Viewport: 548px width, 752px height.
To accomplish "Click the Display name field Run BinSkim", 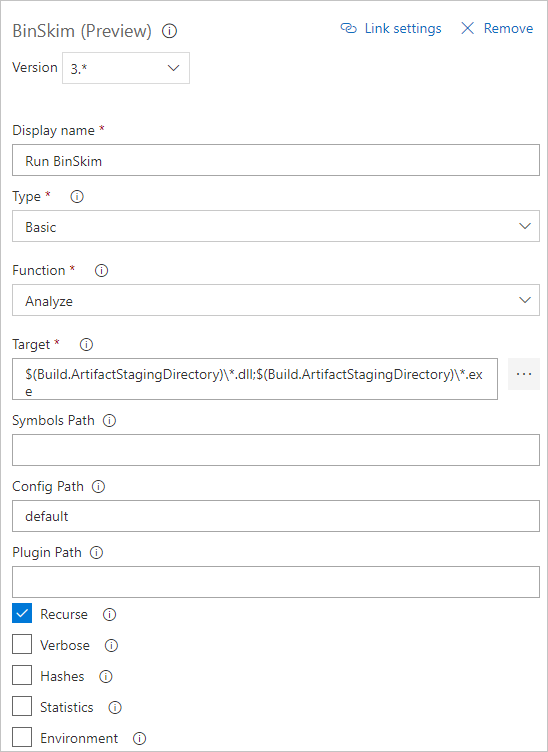I will coord(276,160).
